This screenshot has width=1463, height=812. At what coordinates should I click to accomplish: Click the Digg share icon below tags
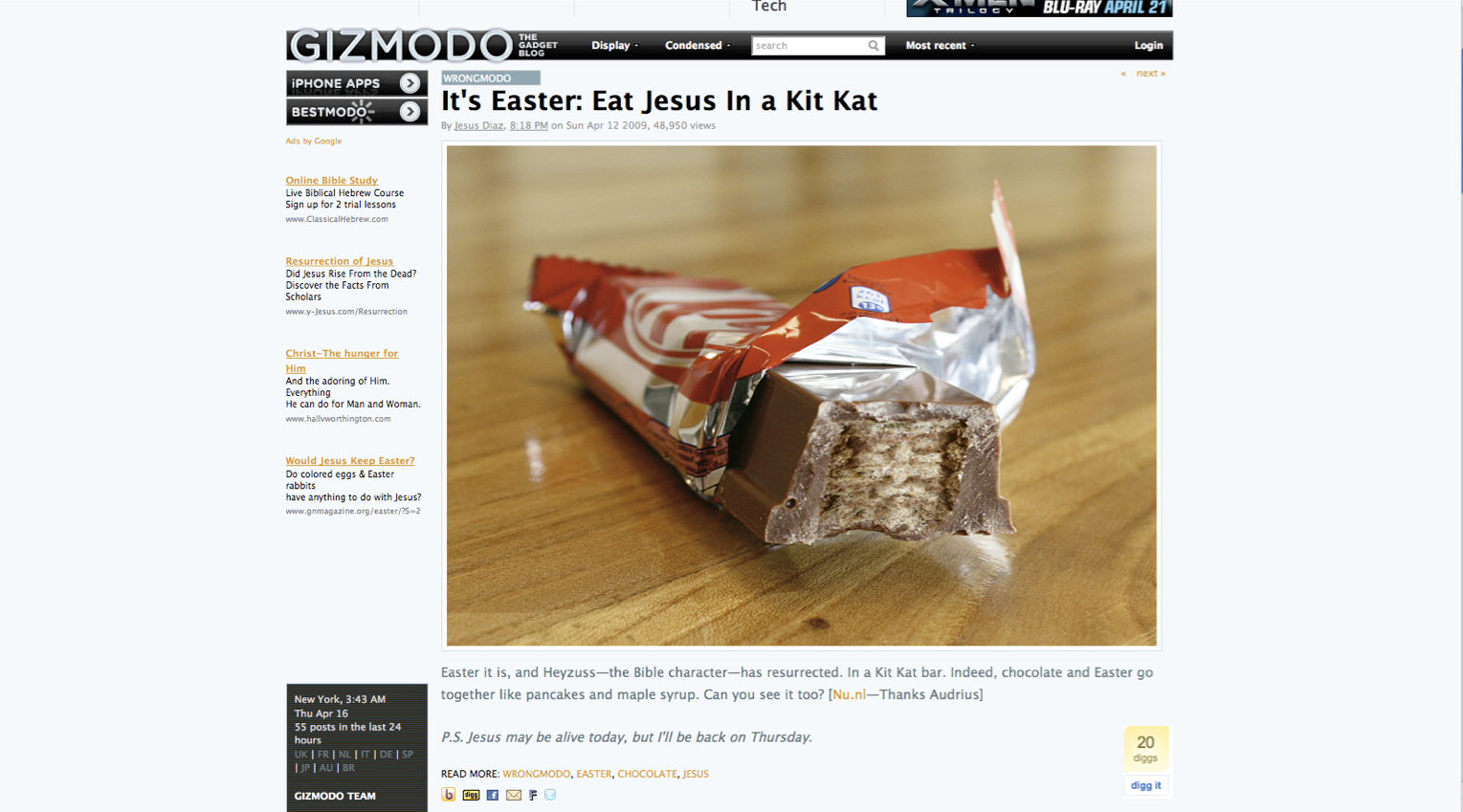coord(471,795)
